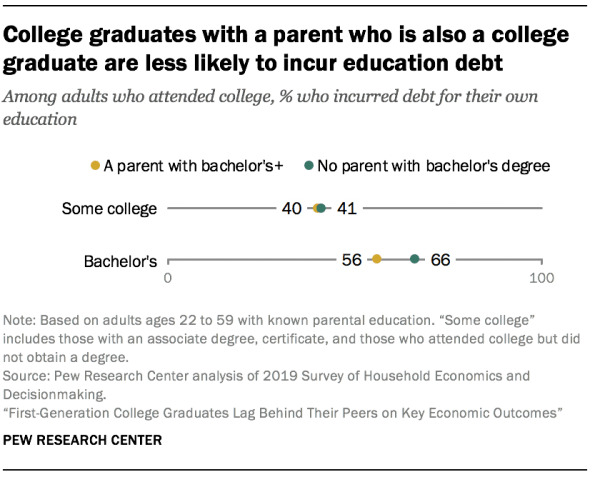Click the yellow legend dot for parent with bachelor's+
Image resolution: width=600 pixels, height=477 pixels.
click(x=95, y=163)
